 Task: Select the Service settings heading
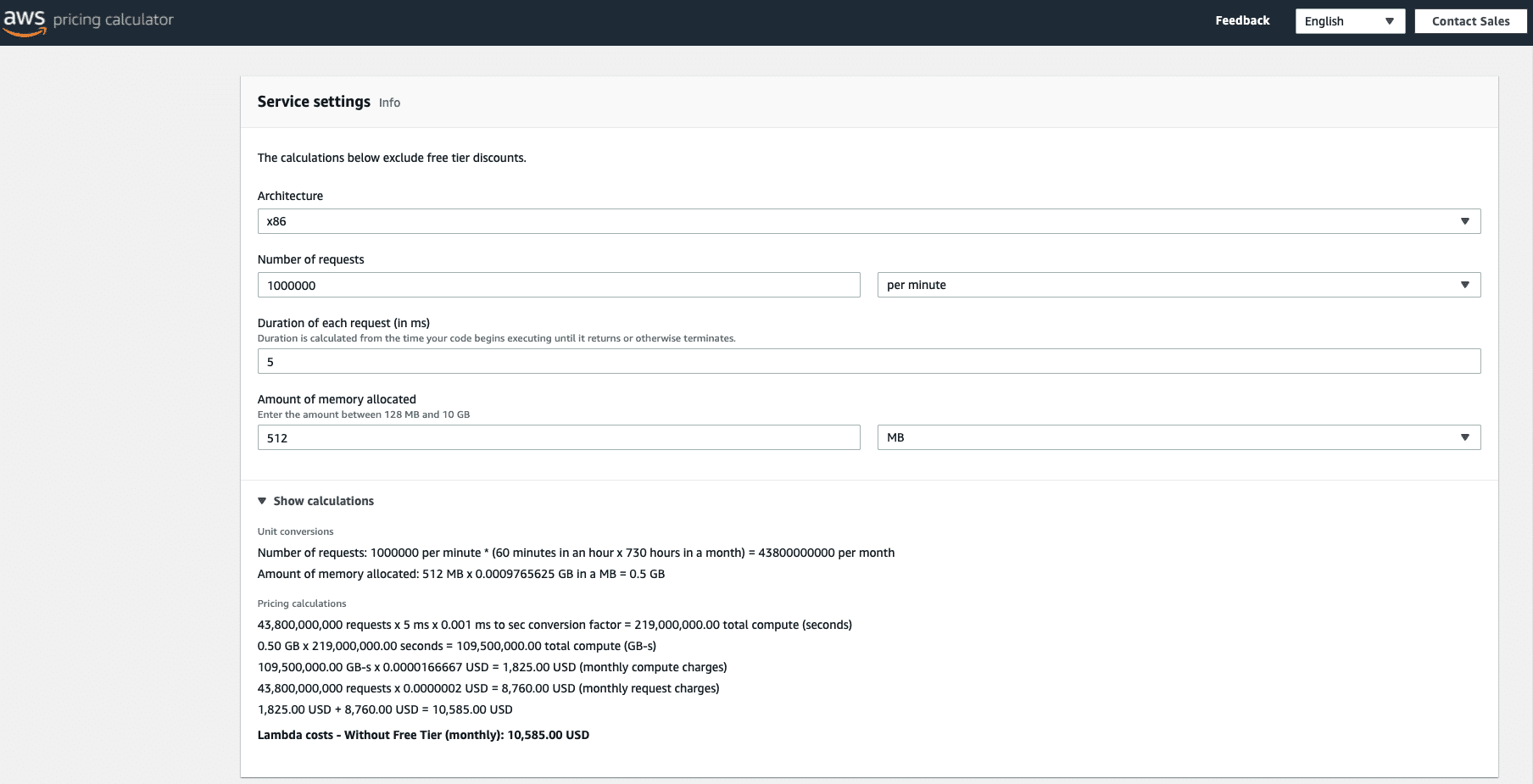(314, 102)
